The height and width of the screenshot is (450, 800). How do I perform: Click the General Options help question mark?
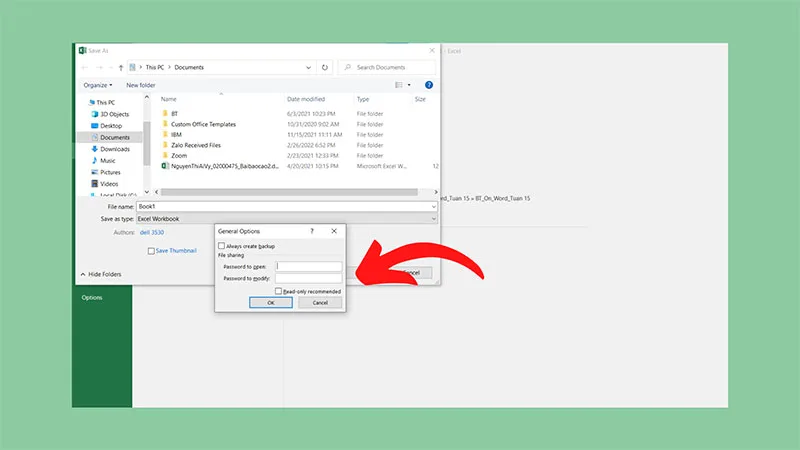click(312, 231)
